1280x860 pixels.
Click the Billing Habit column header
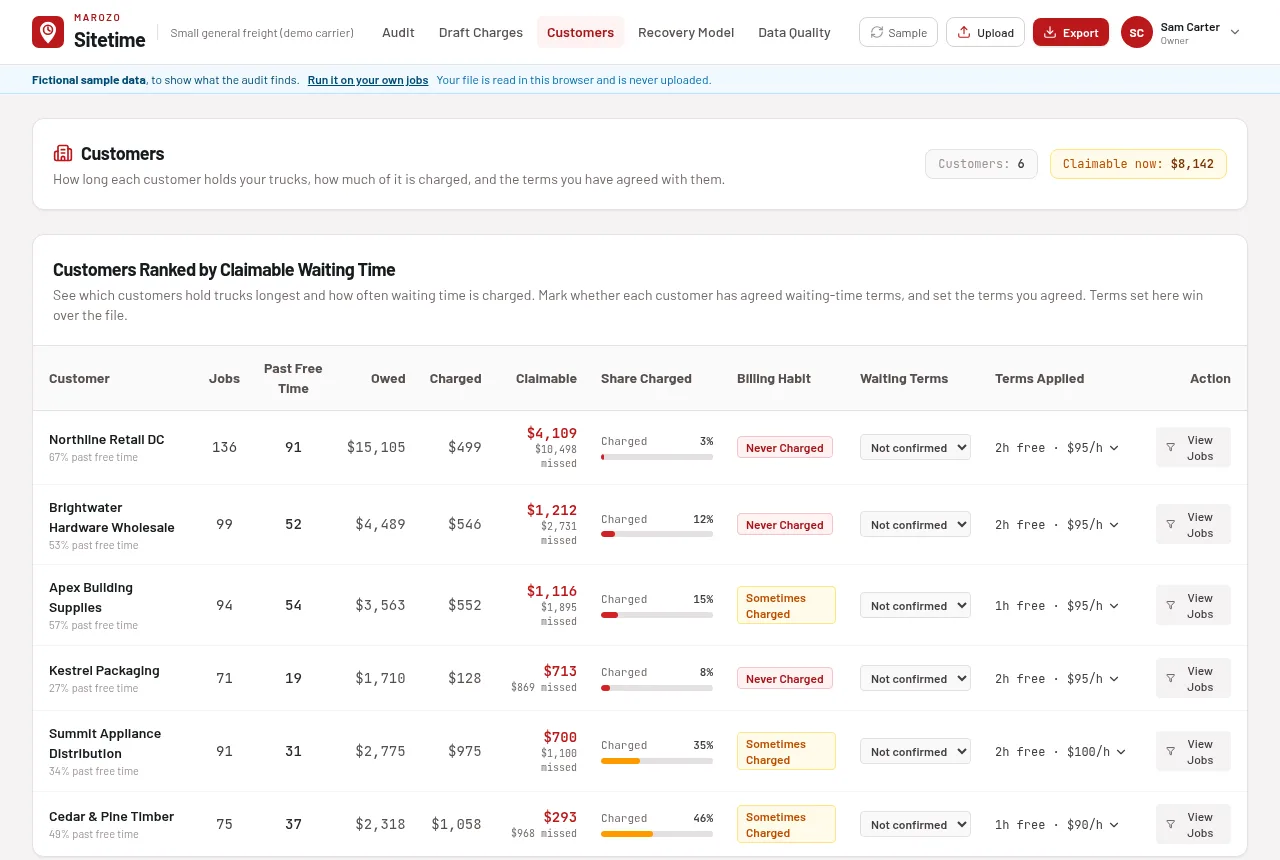pos(774,379)
